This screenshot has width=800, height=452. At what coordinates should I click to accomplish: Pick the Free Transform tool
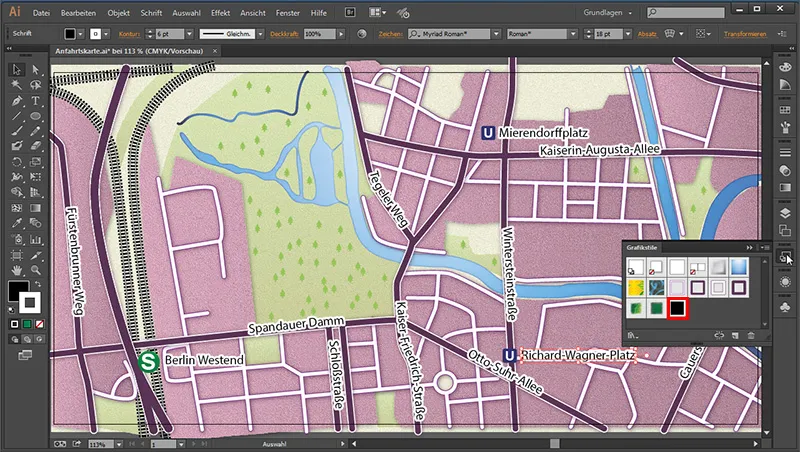point(35,177)
